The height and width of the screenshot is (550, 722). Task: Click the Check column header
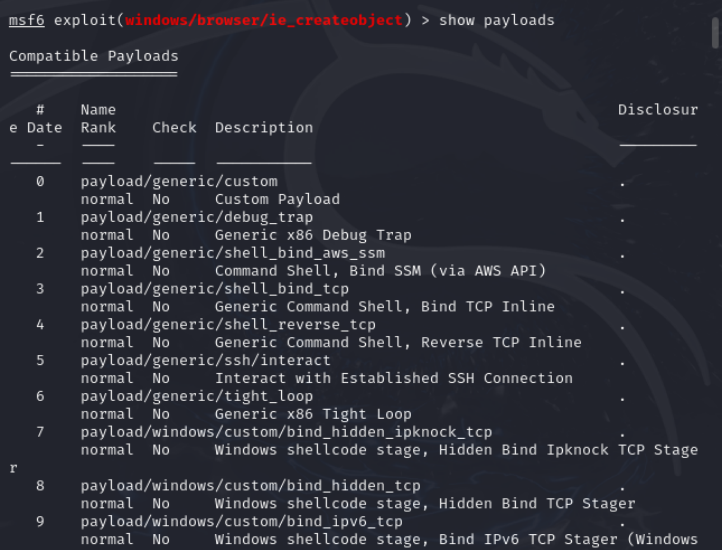pos(174,127)
